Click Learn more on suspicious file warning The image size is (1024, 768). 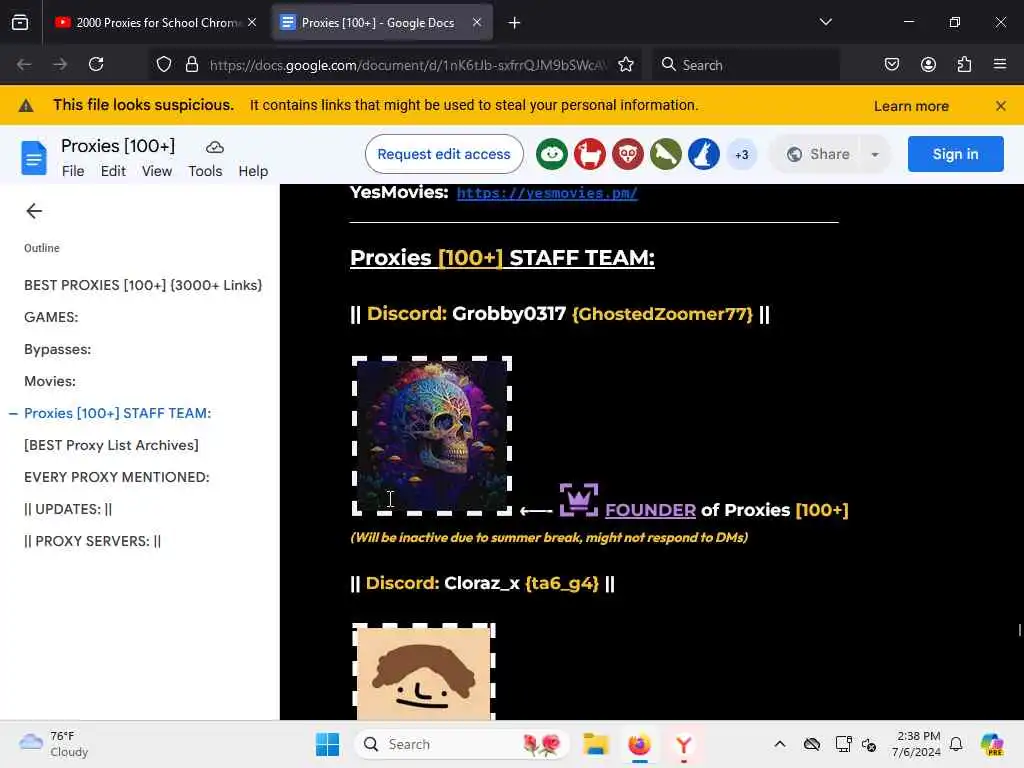[x=911, y=106]
